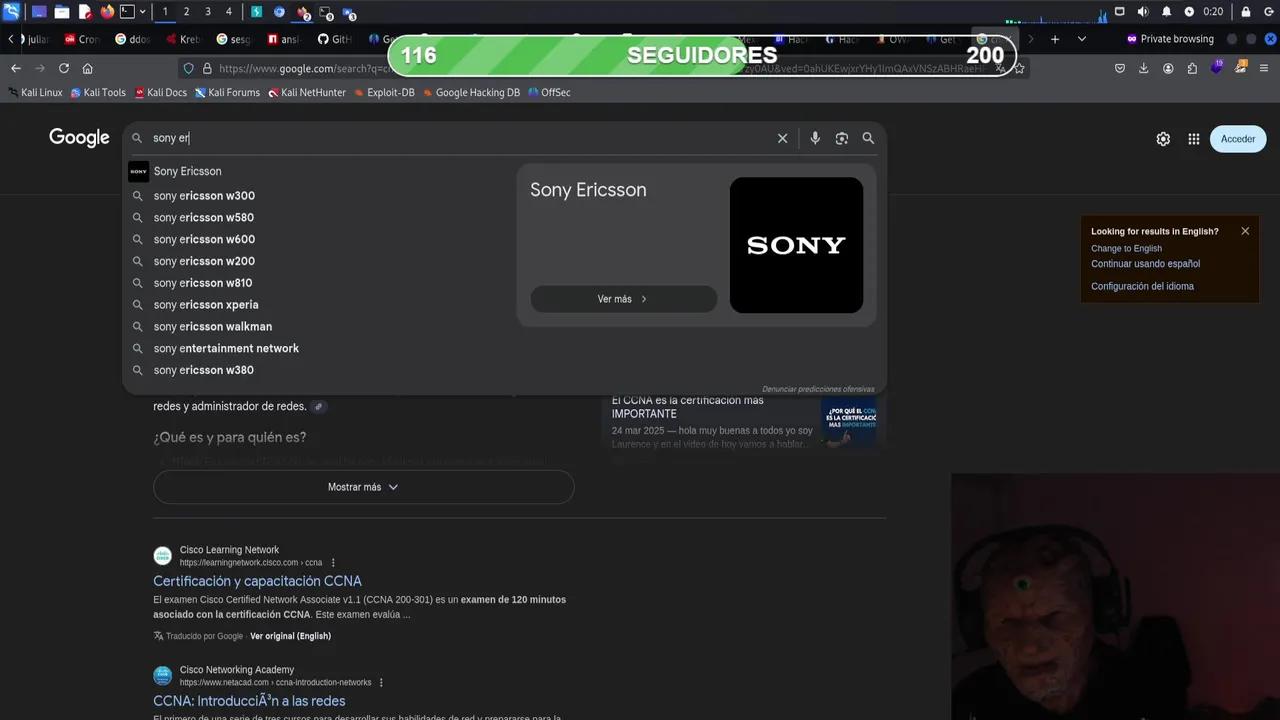Expand the terminal launcher dropdown arrow

click(143, 12)
